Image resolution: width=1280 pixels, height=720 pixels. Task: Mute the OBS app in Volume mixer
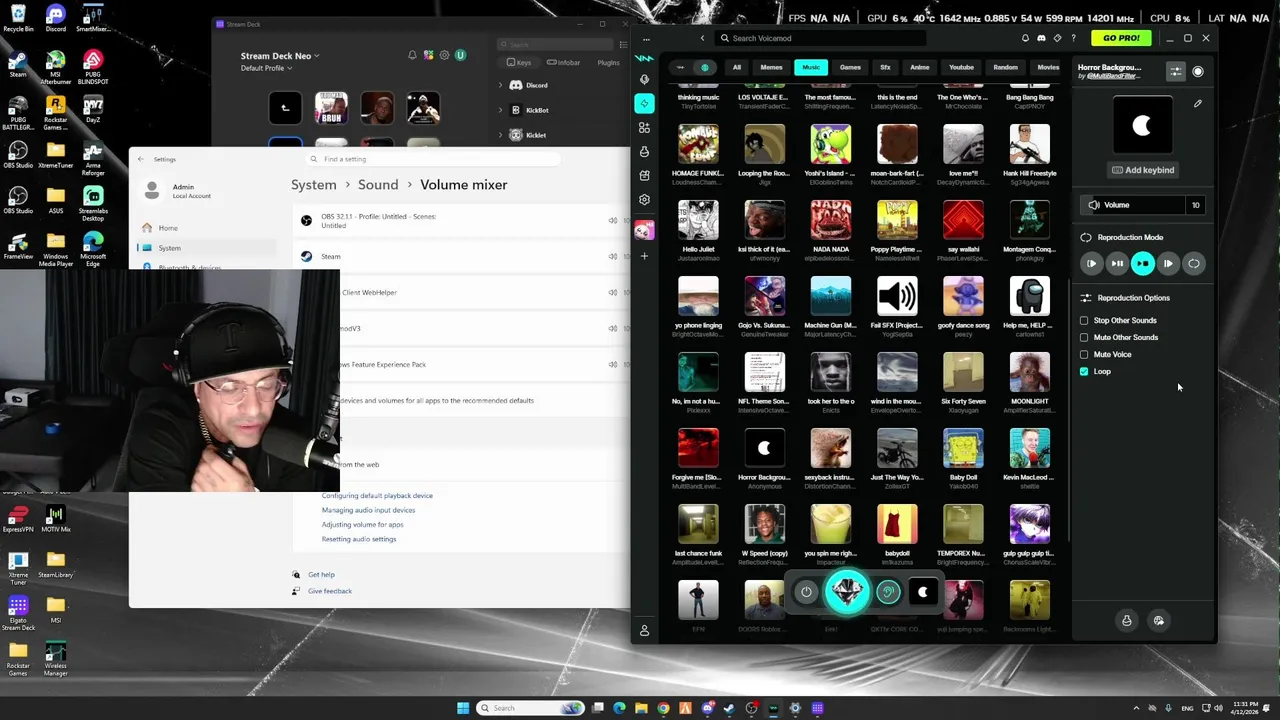pos(613,220)
